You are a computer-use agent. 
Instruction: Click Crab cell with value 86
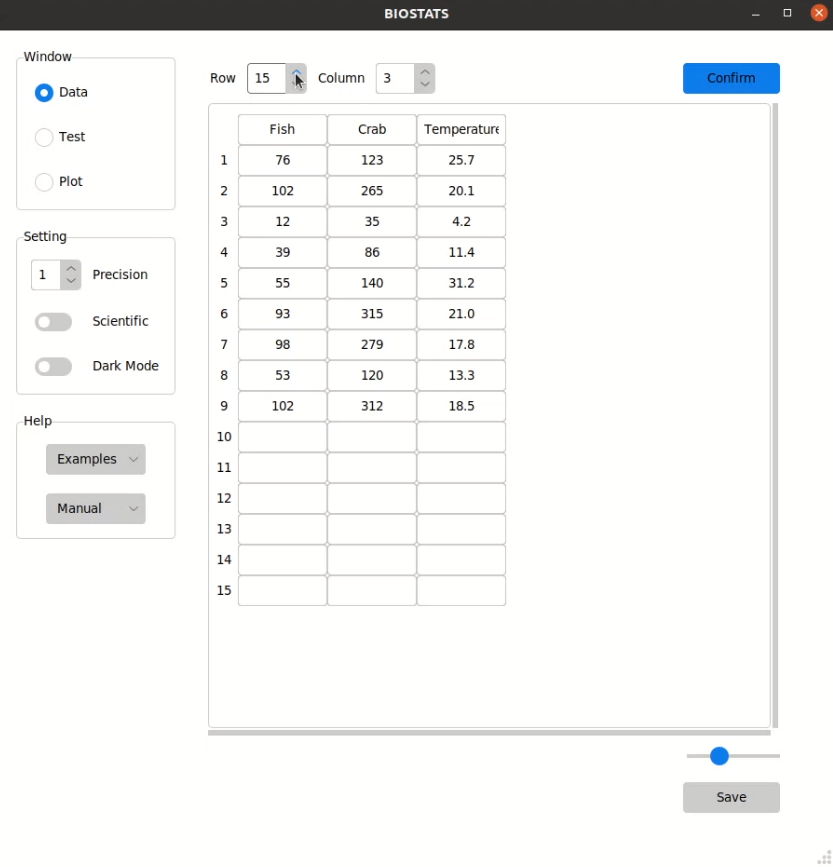[x=372, y=253]
